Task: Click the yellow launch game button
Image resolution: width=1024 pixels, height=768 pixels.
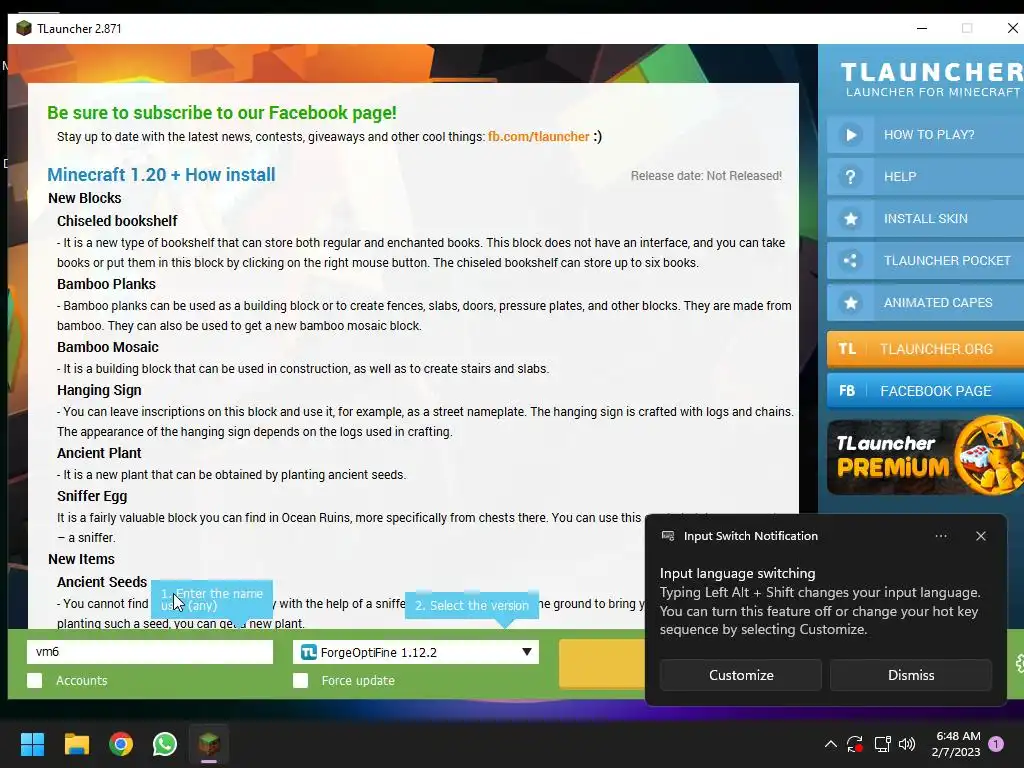Action: tap(601, 664)
